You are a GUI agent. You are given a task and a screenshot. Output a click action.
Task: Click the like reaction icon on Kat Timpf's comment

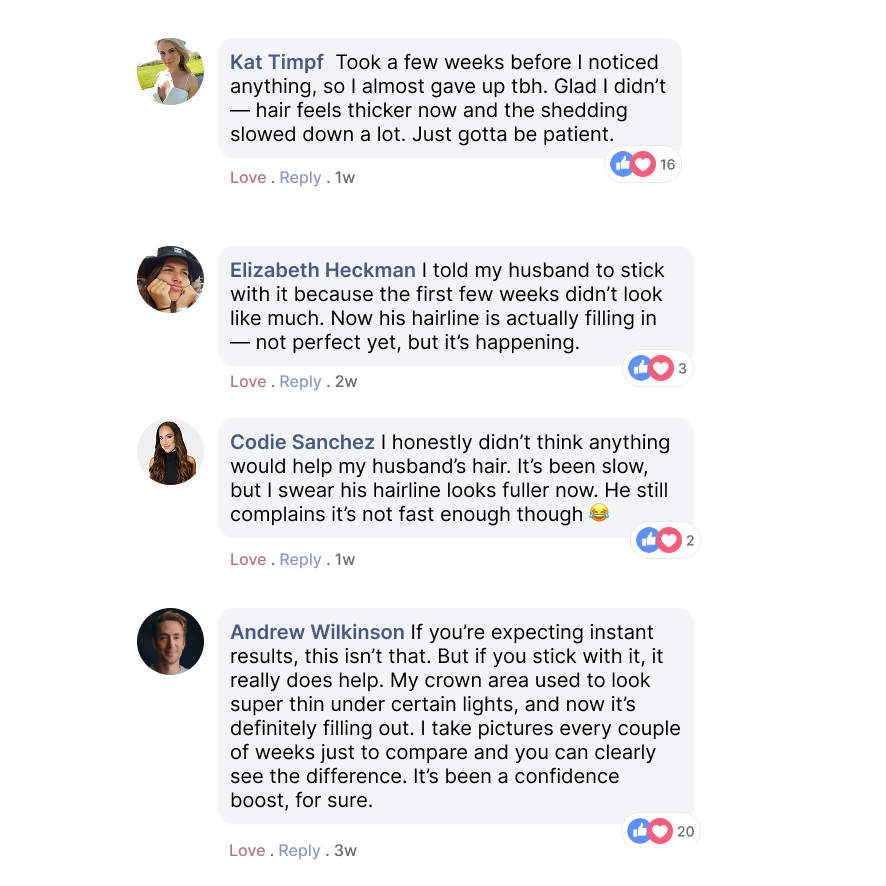coord(622,165)
